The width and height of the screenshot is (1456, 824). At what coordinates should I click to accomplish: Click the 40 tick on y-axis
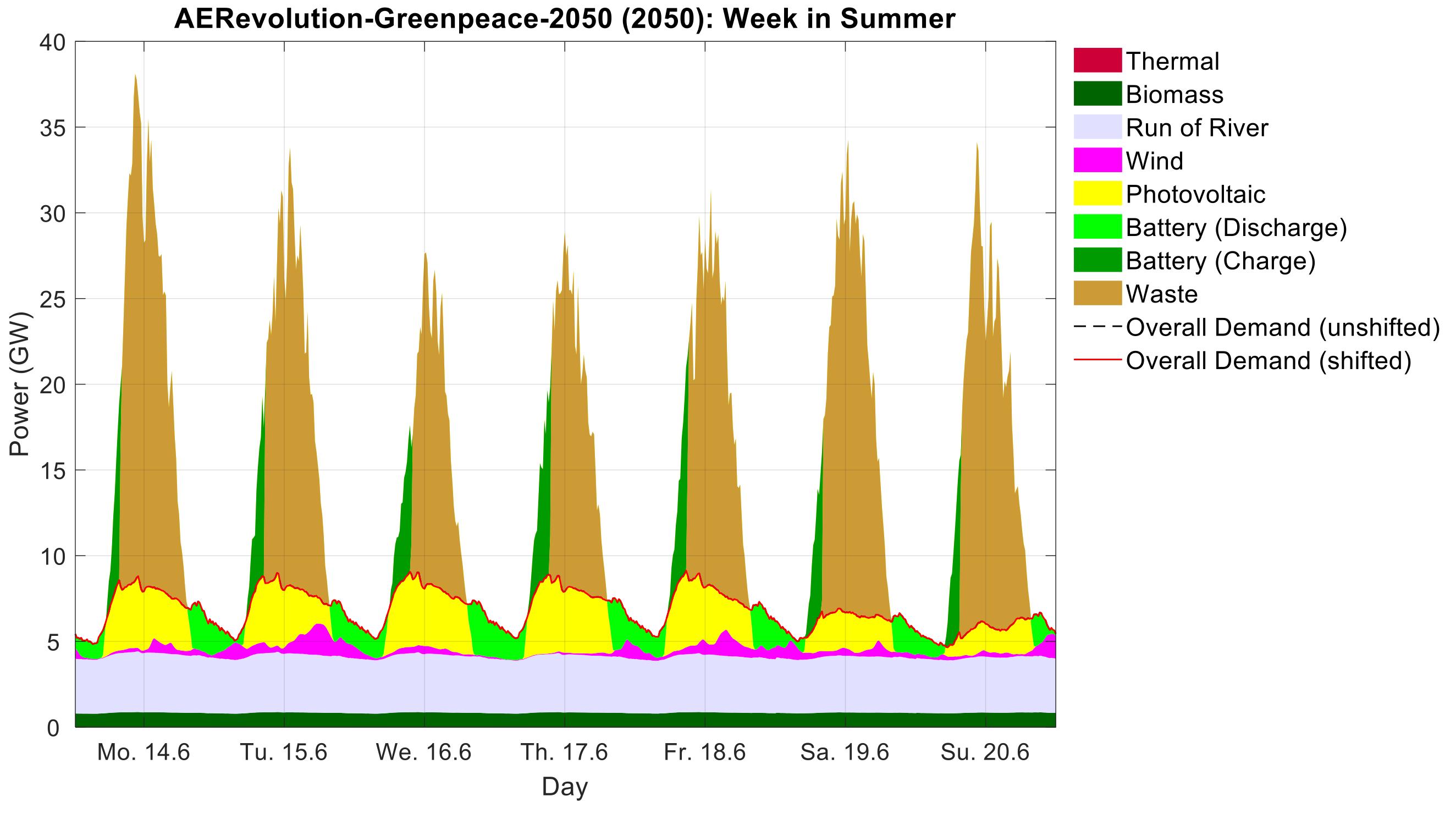[x=52, y=42]
